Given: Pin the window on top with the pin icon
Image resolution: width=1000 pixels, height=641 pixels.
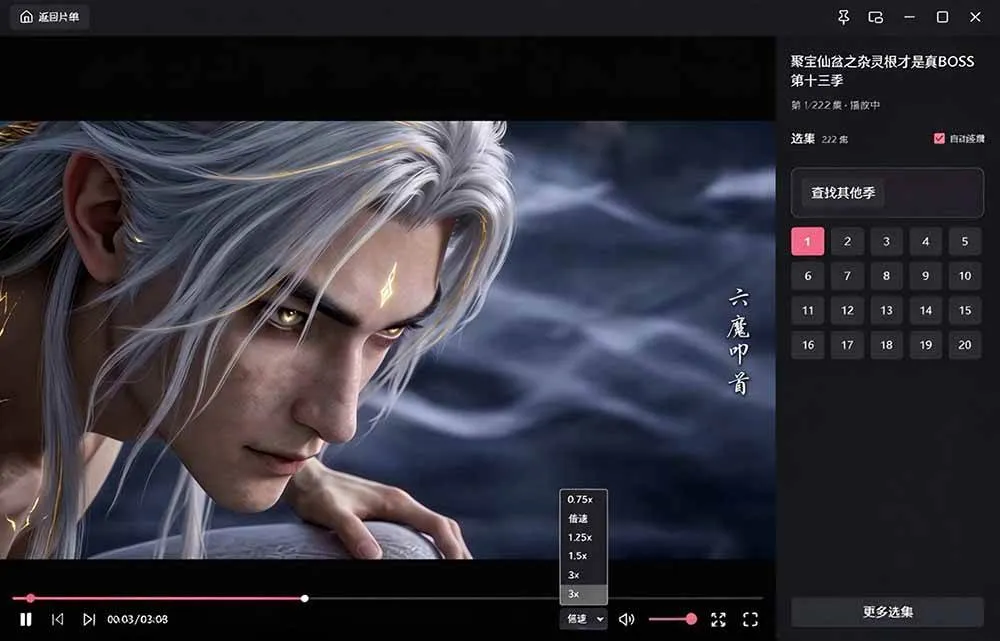Looking at the screenshot, I should (843, 17).
